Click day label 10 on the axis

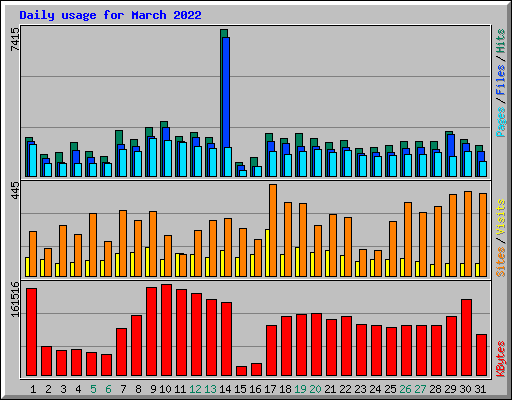[x=165, y=389]
